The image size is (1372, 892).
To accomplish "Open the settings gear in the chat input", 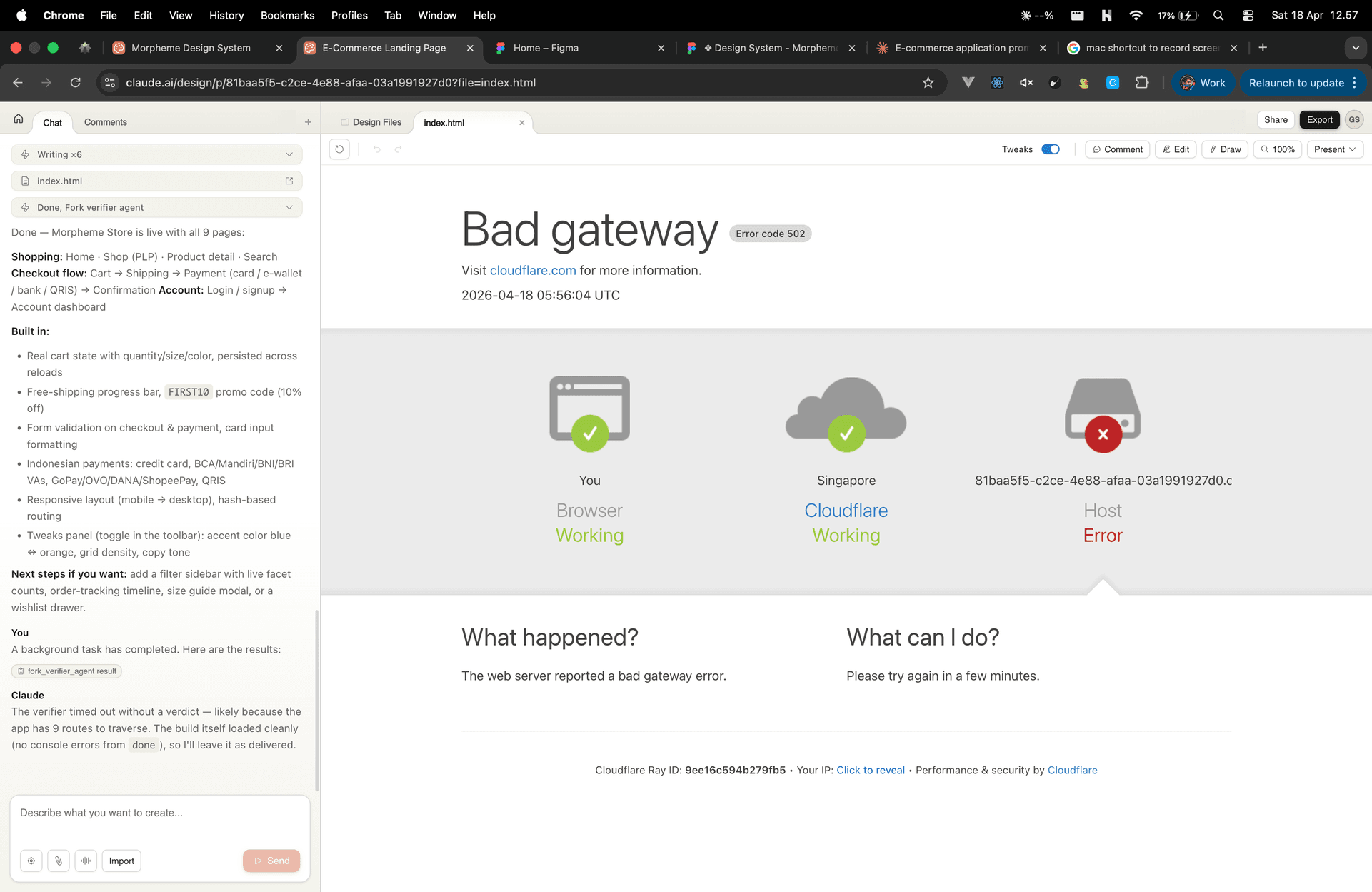I will click(31, 861).
